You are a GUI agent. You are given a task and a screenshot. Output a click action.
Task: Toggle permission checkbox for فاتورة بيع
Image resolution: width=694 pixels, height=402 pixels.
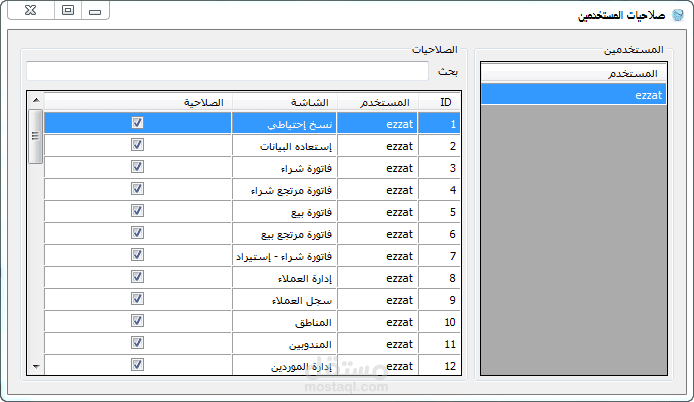coord(137,211)
